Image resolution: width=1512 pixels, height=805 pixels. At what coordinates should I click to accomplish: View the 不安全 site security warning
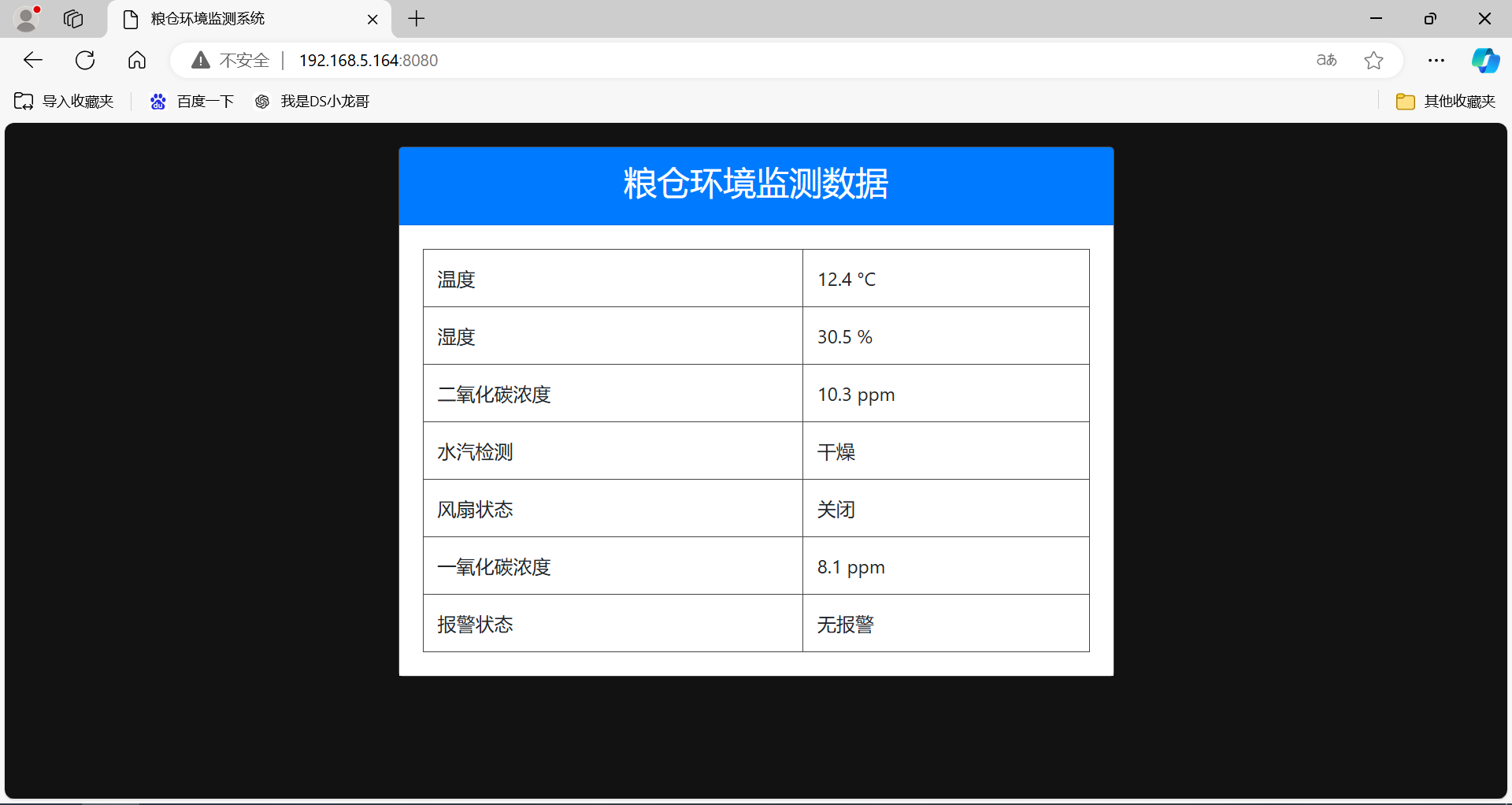click(x=231, y=61)
